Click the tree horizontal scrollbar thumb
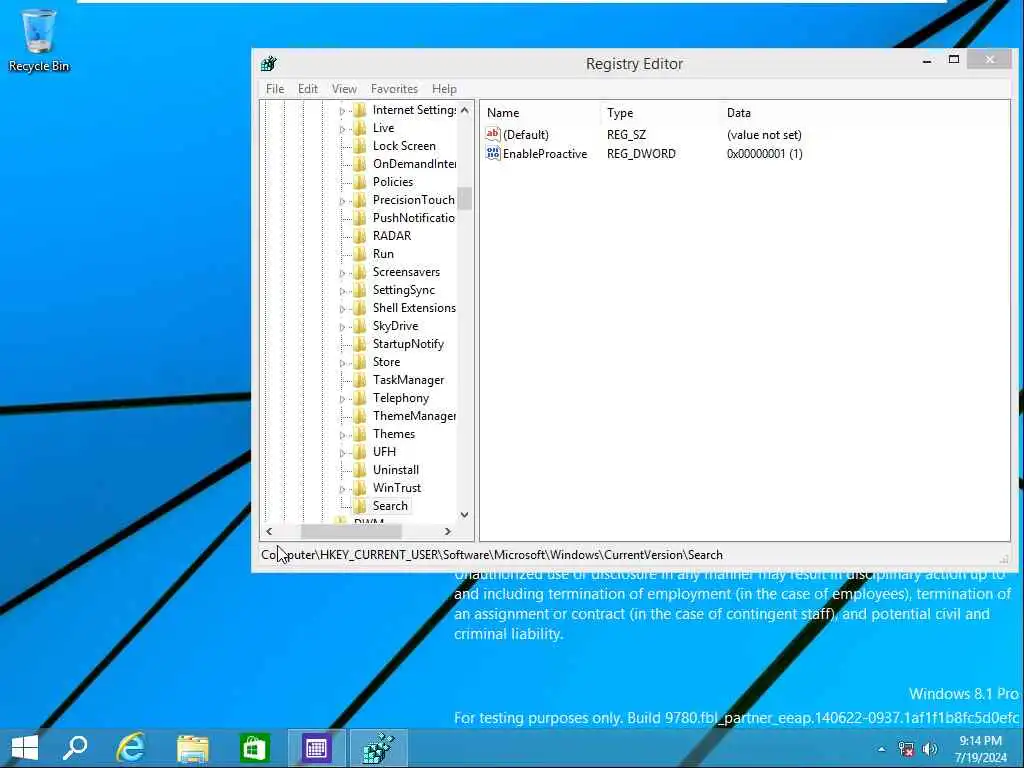1024x768 pixels. (x=351, y=532)
